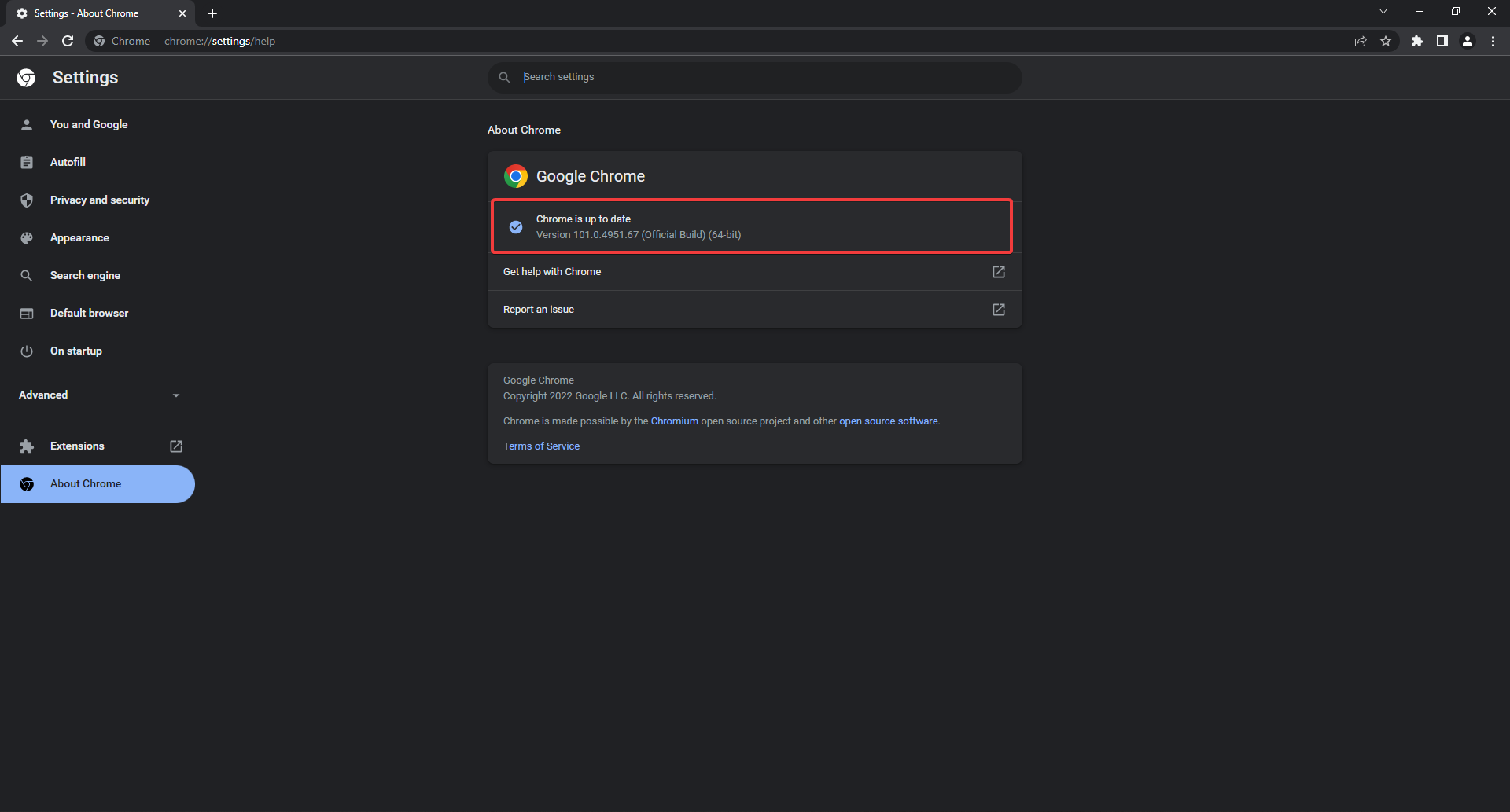This screenshot has width=1510, height=812.
Task: Reload the settings page
Action: click(x=68, y=41)
